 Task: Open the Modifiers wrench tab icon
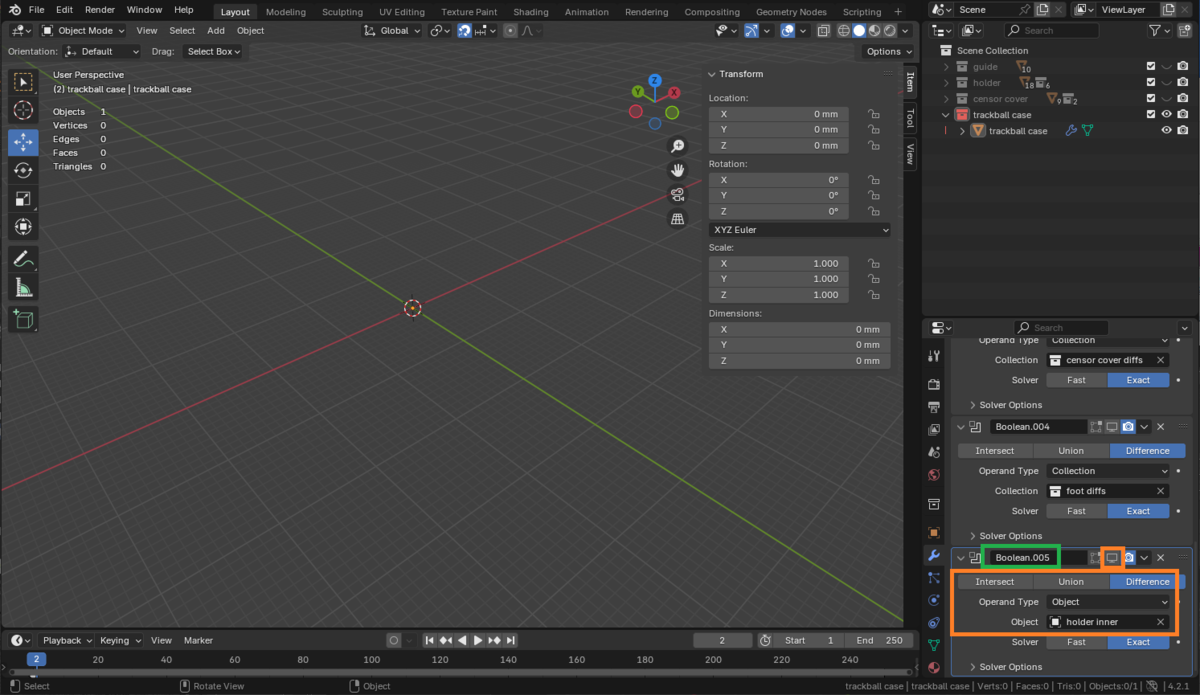[934, 555]
